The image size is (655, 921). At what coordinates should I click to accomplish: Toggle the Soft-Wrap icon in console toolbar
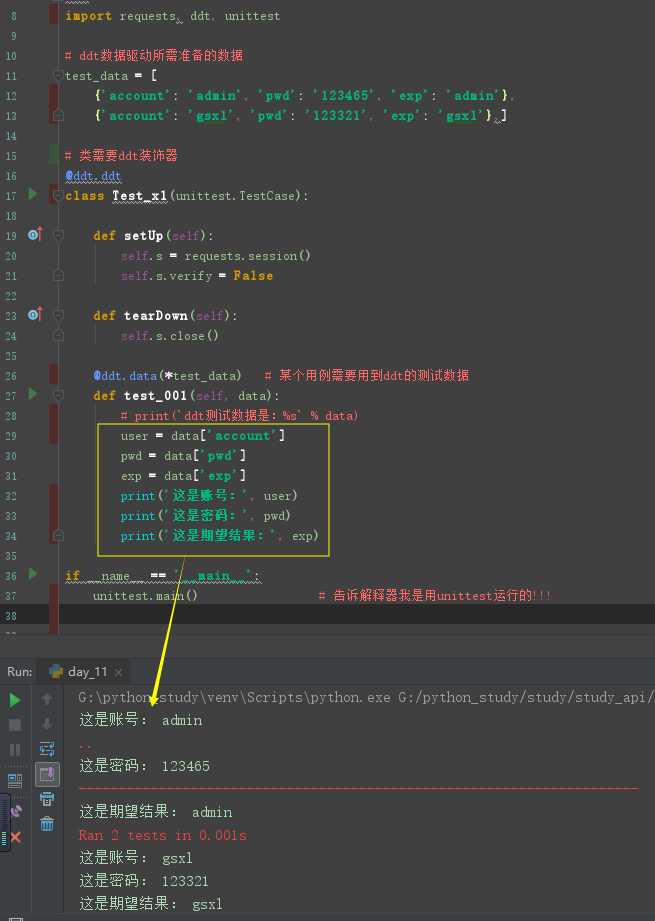pos(47,749)
